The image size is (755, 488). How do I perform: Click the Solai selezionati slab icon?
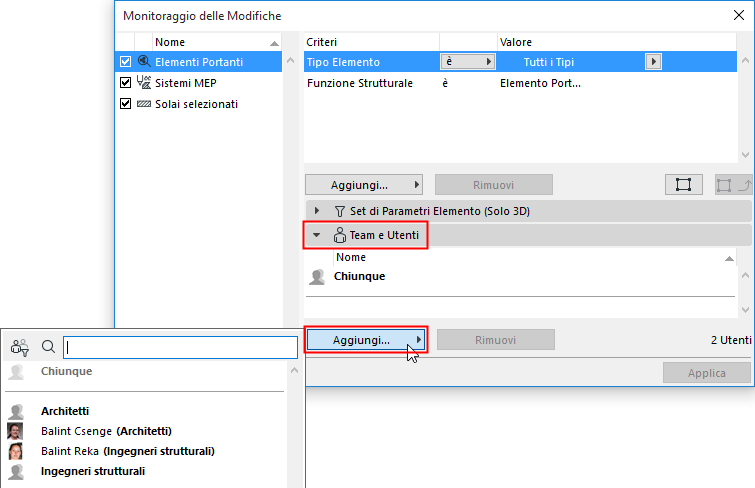[x=144, y=104]
